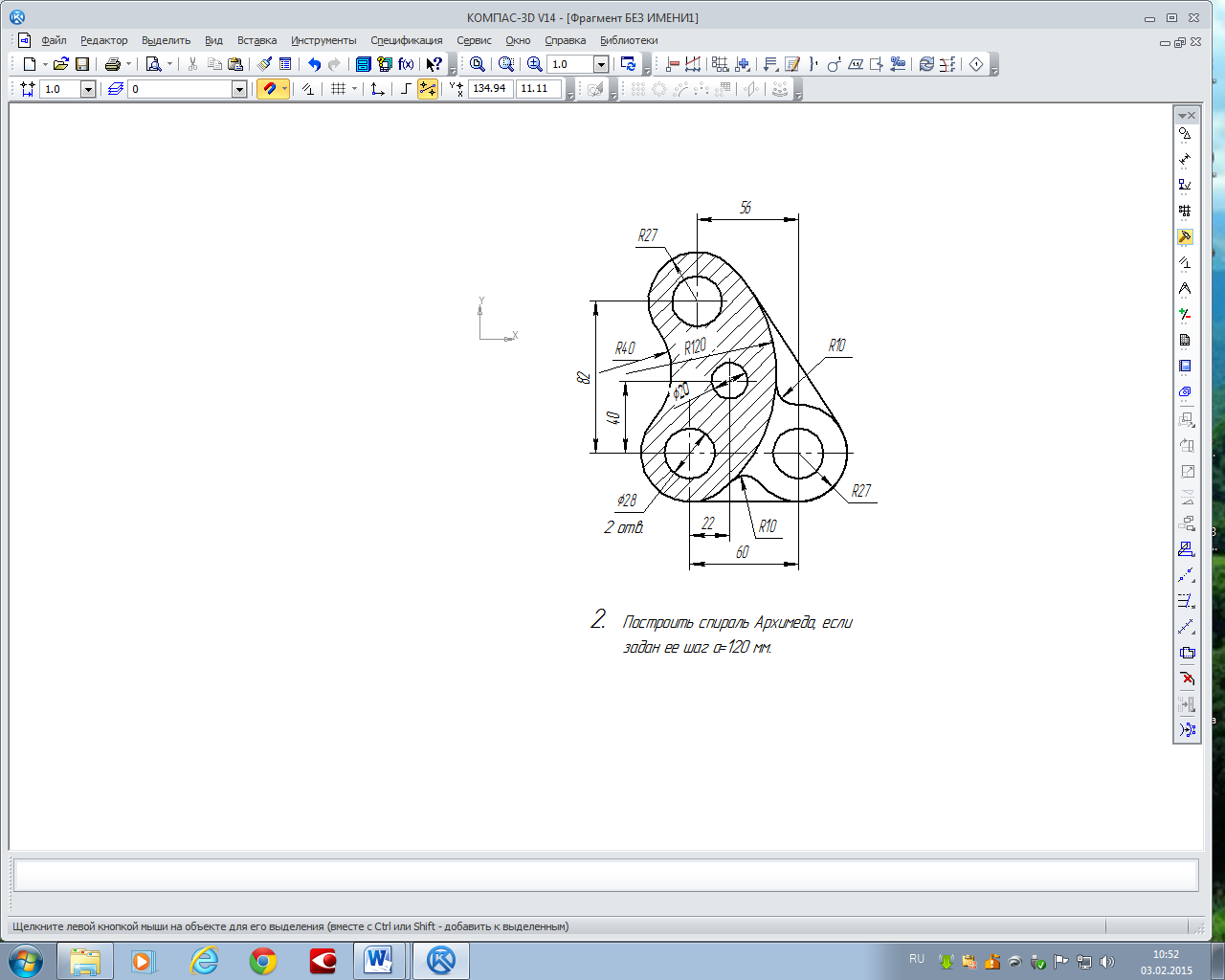Expand the view scale dropdown in current state bar

tap(88, 89)
